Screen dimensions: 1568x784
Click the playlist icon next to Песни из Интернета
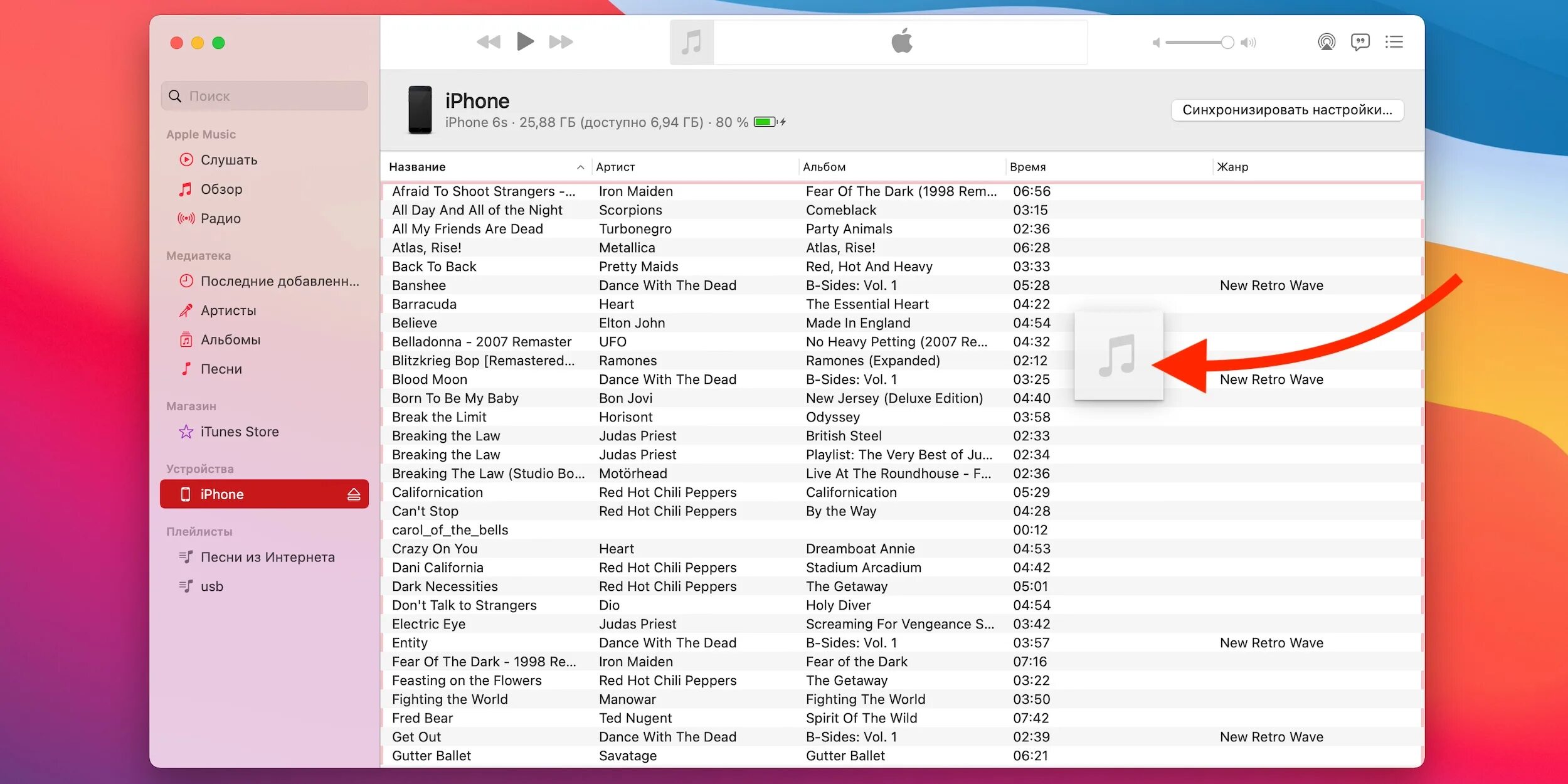[186, 557]
